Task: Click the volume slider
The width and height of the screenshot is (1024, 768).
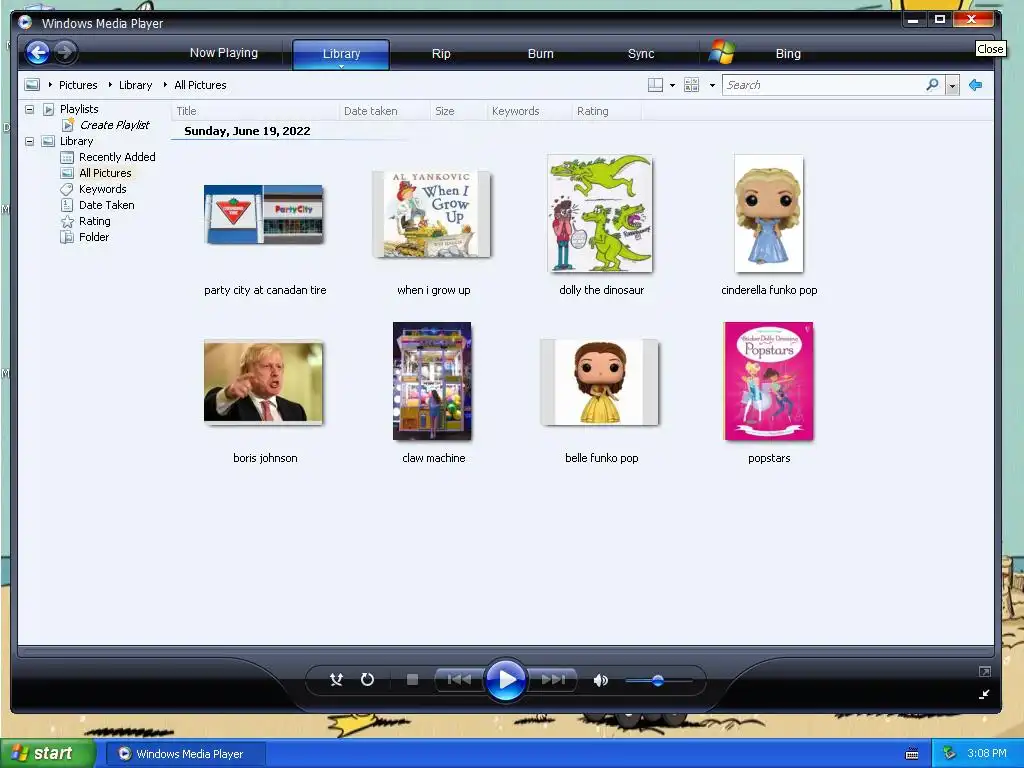Action: (x=658, y=680)
